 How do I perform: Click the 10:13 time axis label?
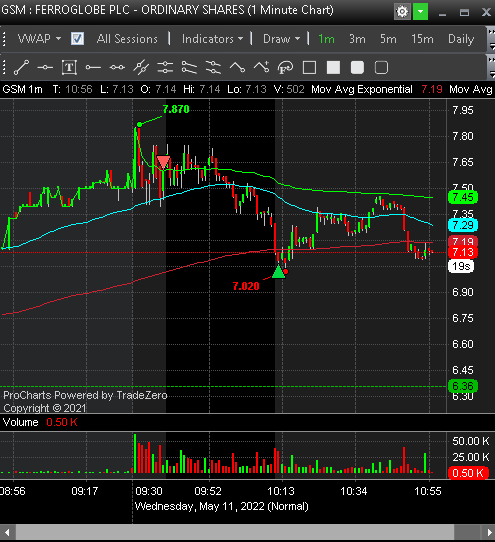click(281, 491)
